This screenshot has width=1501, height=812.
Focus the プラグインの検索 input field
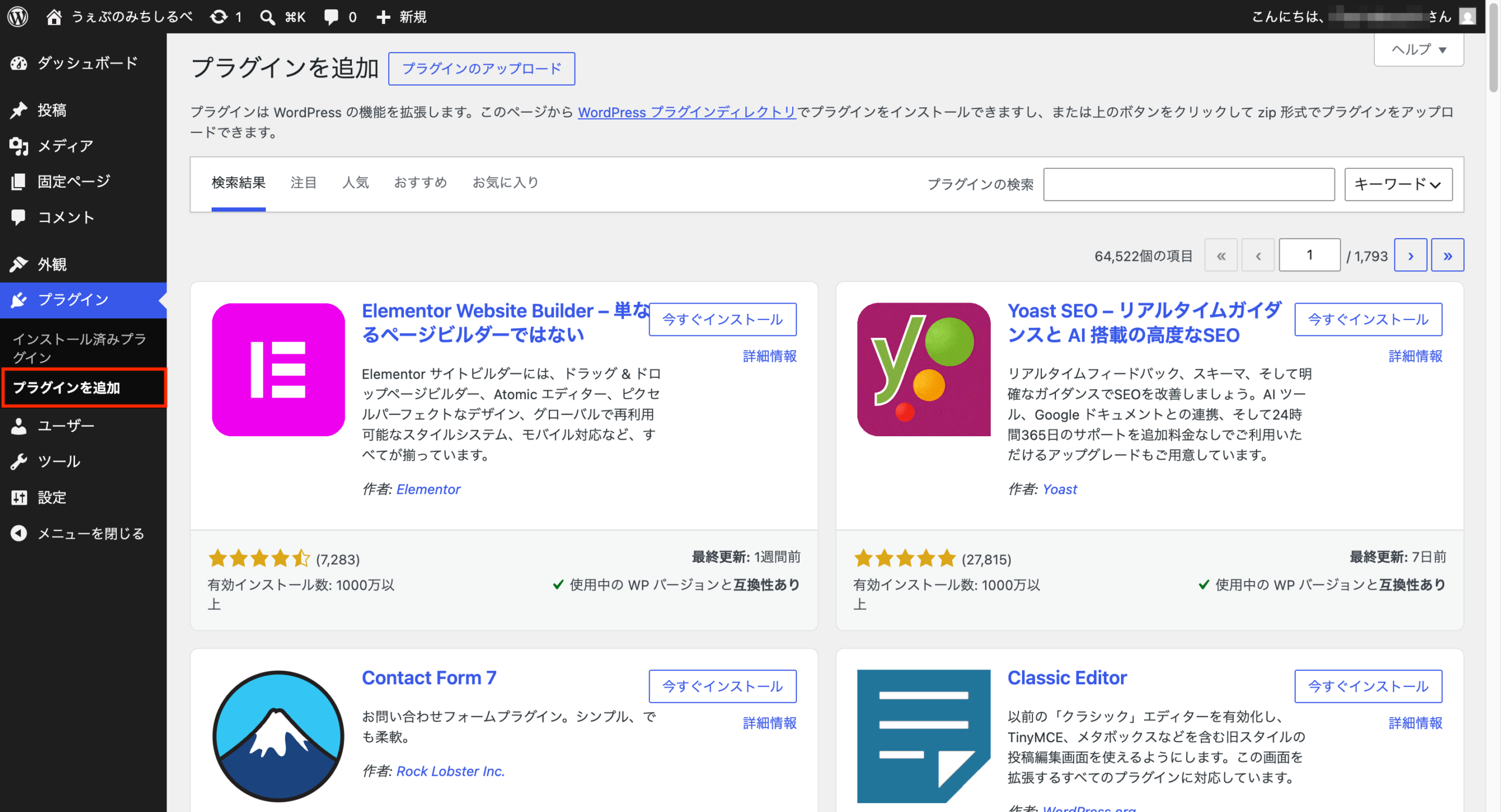pos(1189,185)
